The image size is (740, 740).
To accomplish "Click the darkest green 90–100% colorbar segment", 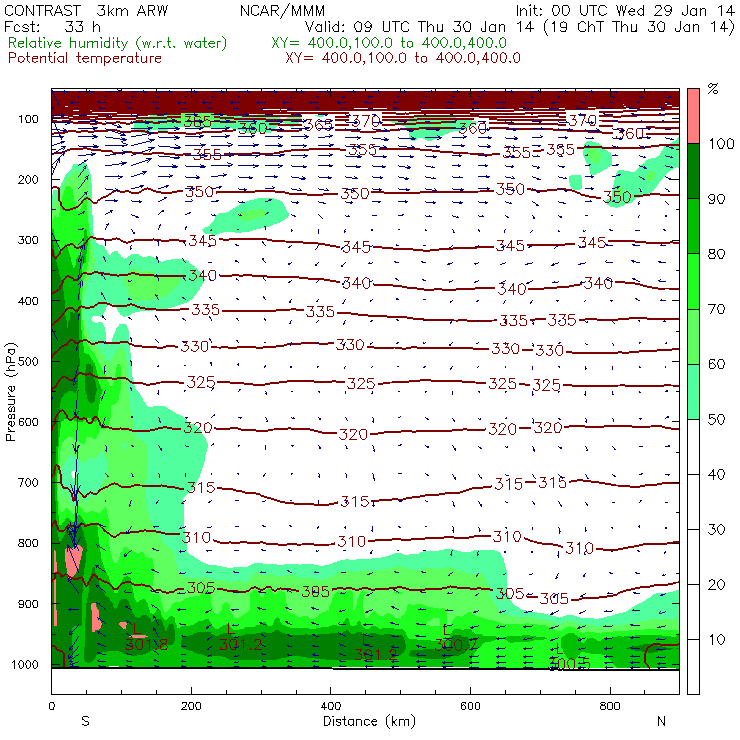I will point(693,171).
